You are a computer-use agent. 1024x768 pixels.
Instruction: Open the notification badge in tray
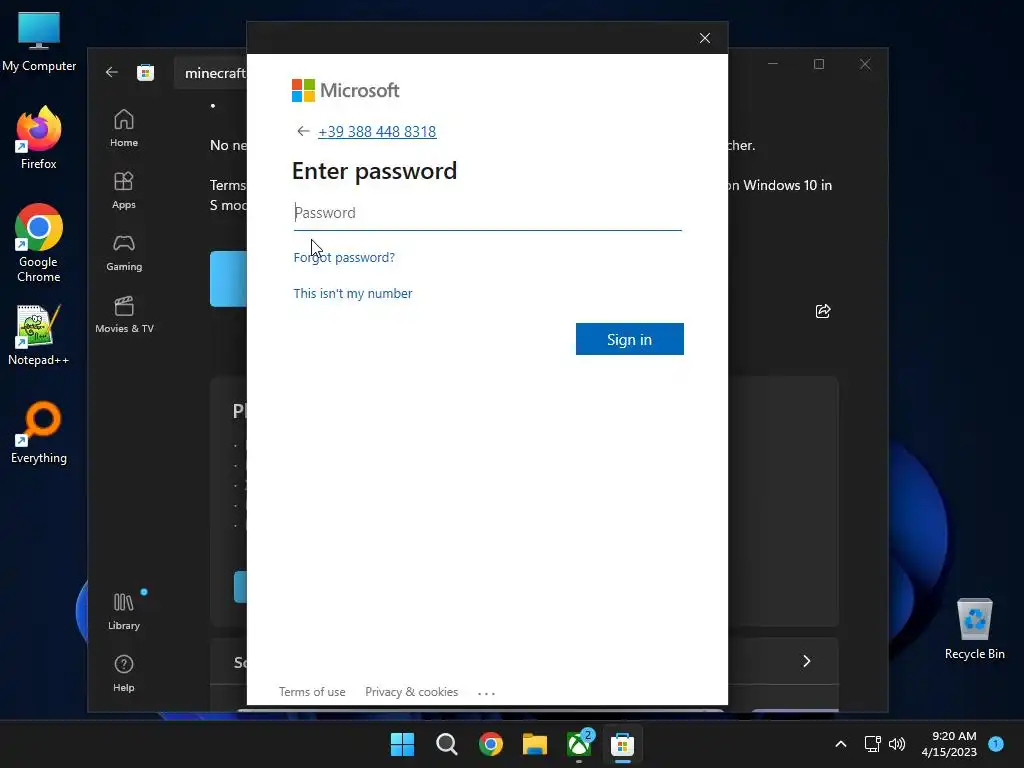click(995, 743)
